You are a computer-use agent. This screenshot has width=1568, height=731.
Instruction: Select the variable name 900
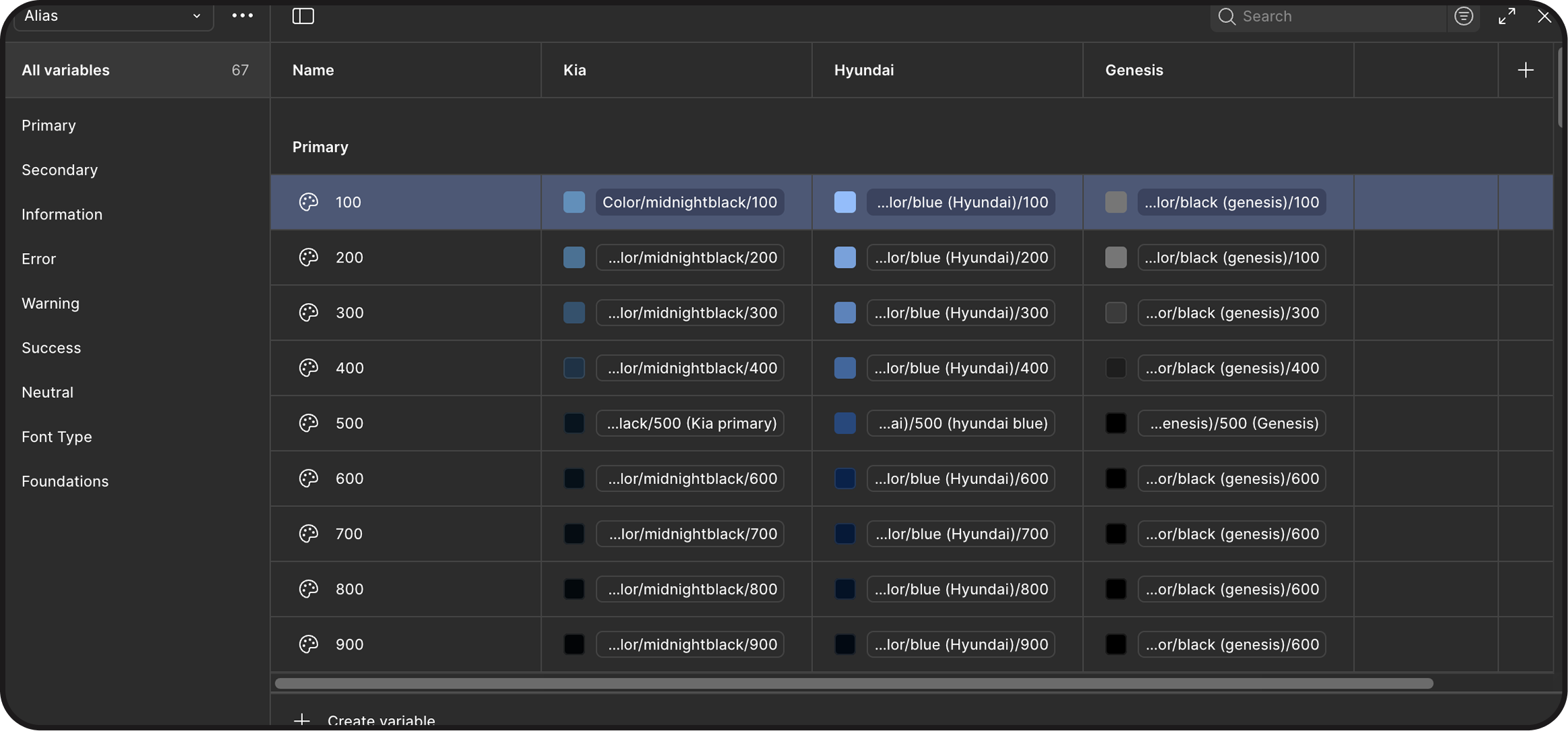(x=349, y=644)
